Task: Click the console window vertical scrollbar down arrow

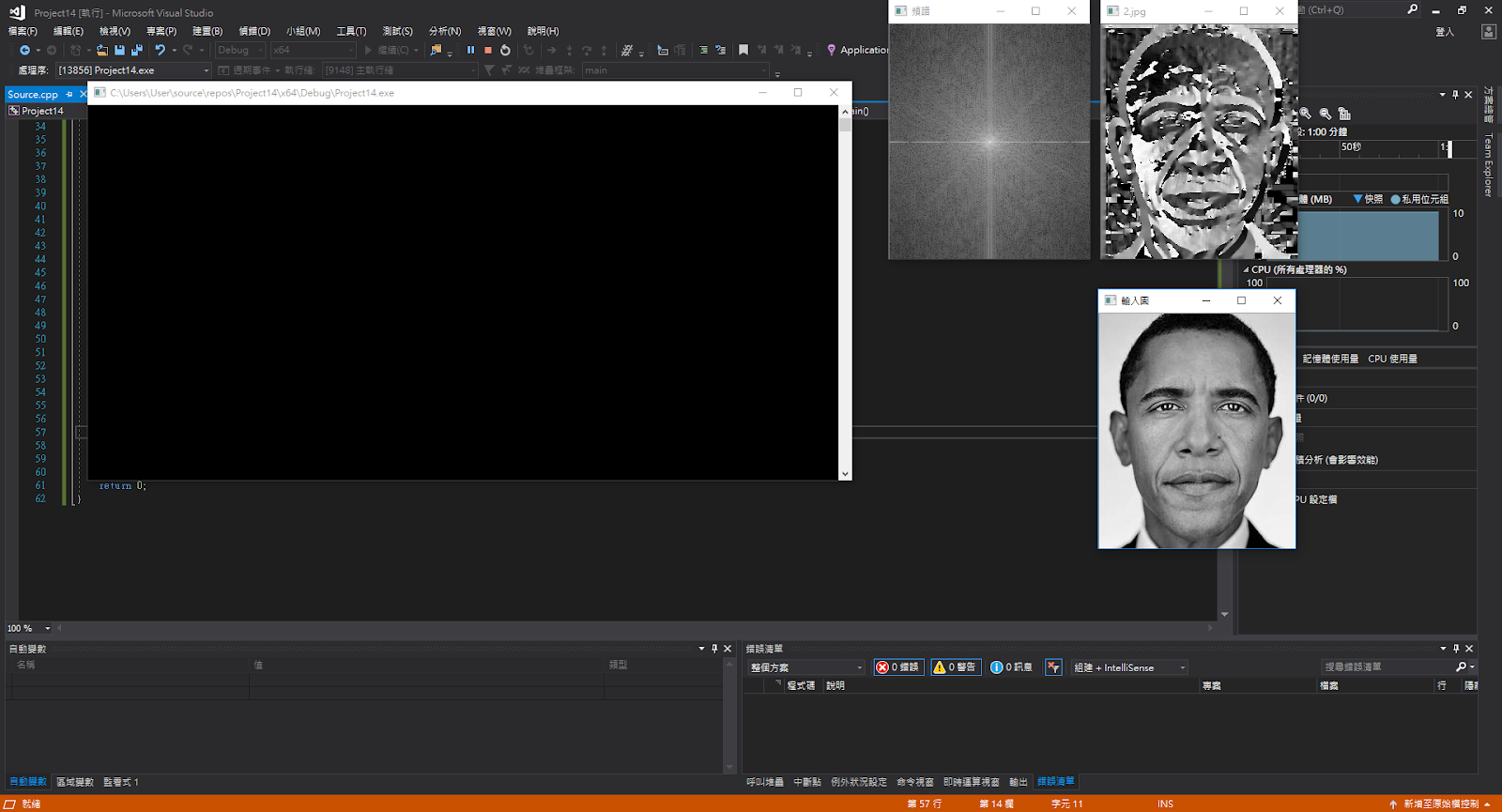Action: point(845,474)
